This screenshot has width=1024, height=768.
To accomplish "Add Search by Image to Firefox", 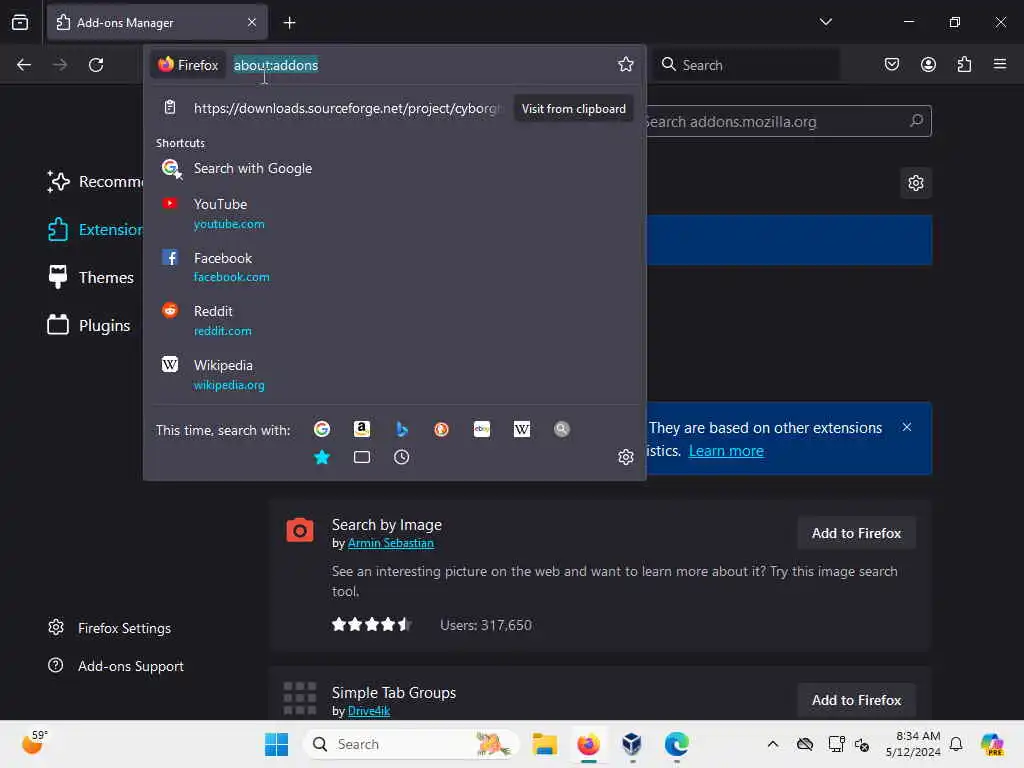I will point(856,533).
